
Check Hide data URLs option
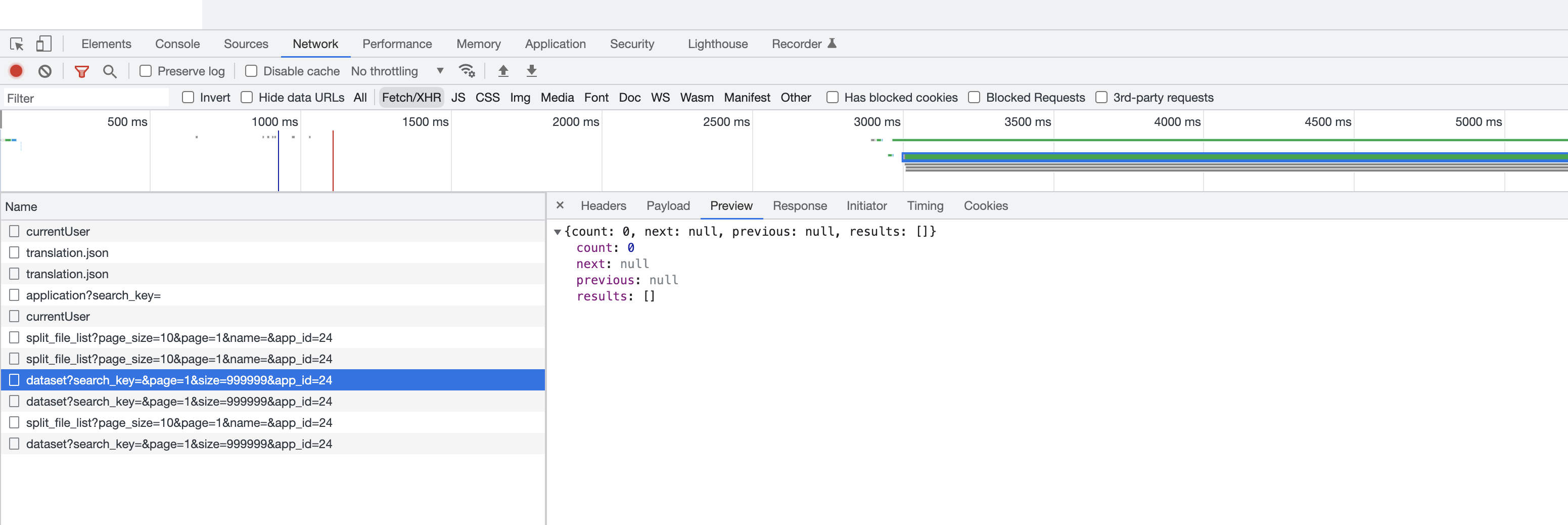pyautogui.click(x=247, y=98)
